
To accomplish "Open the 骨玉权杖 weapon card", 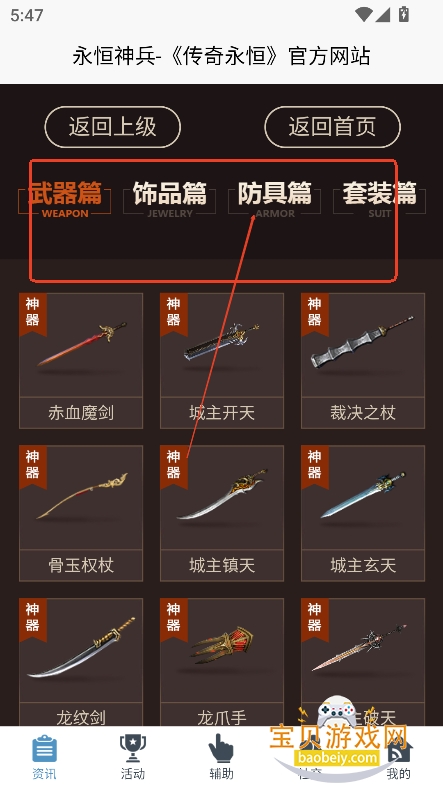I will tap(81, 513).
